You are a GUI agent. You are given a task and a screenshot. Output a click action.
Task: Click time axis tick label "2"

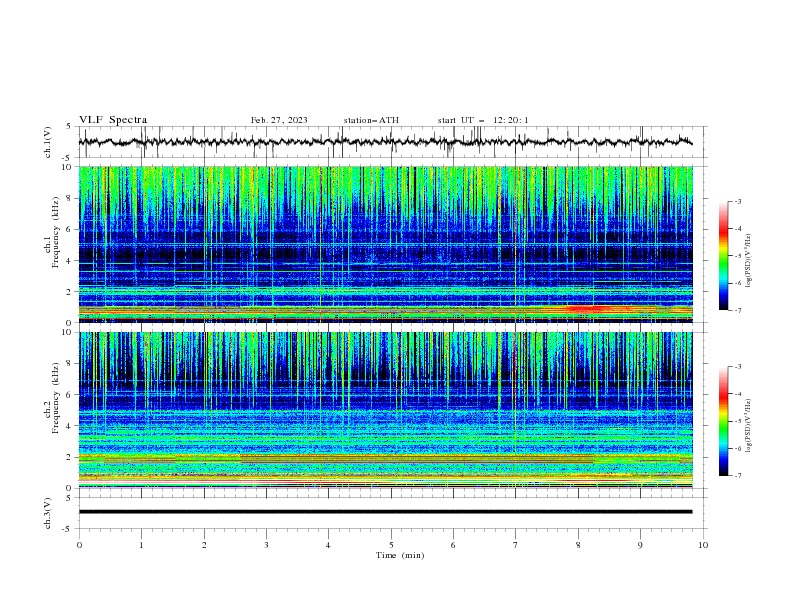click(x=204, y=545)
